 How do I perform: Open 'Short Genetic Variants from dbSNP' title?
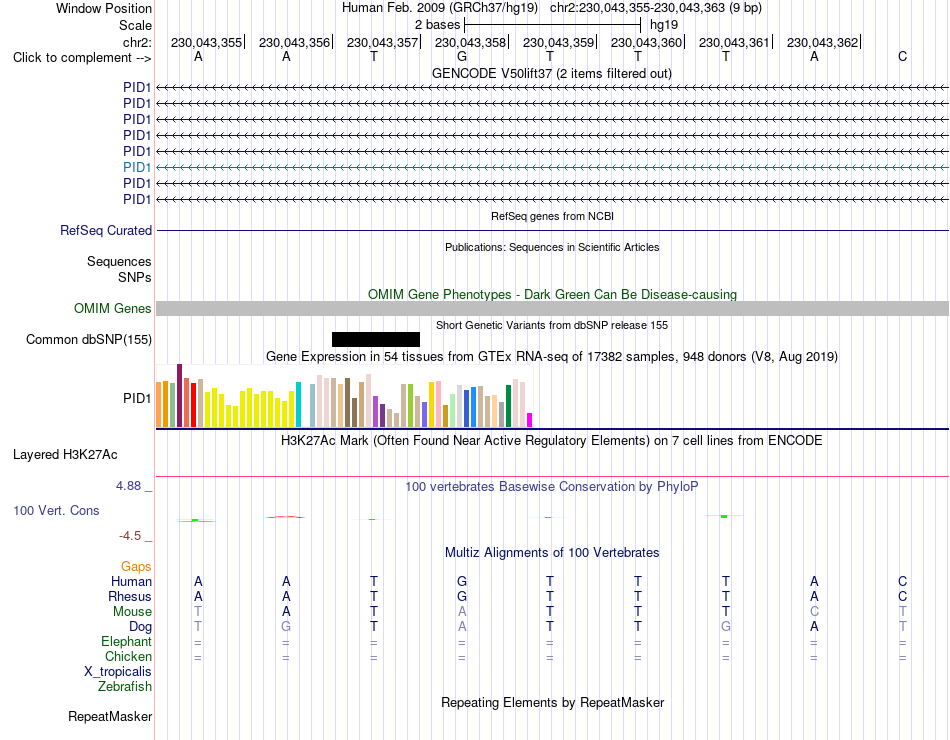[552, 325]
